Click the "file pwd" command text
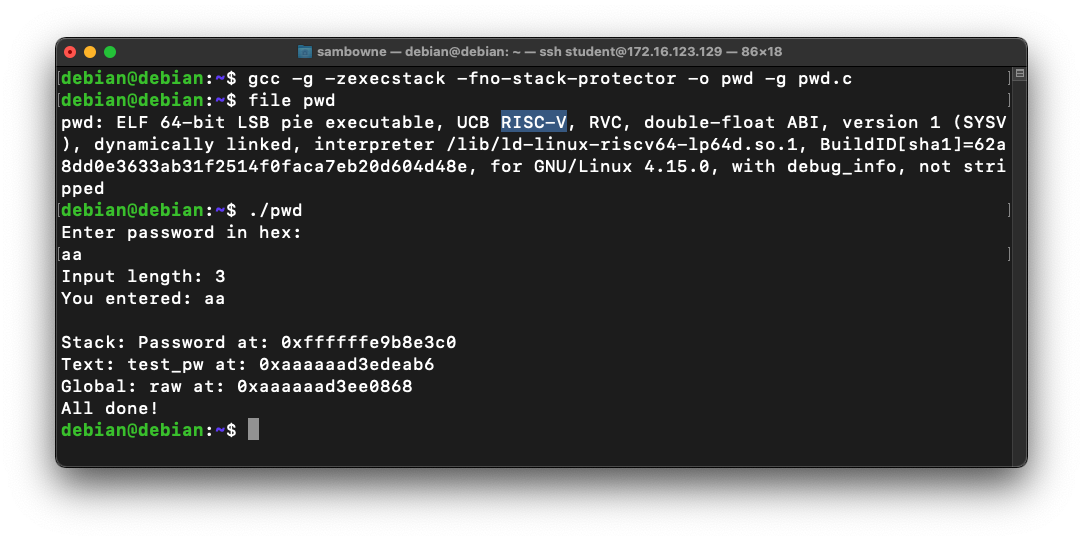Screen dimensions: 1083x541 click(291, 100)
